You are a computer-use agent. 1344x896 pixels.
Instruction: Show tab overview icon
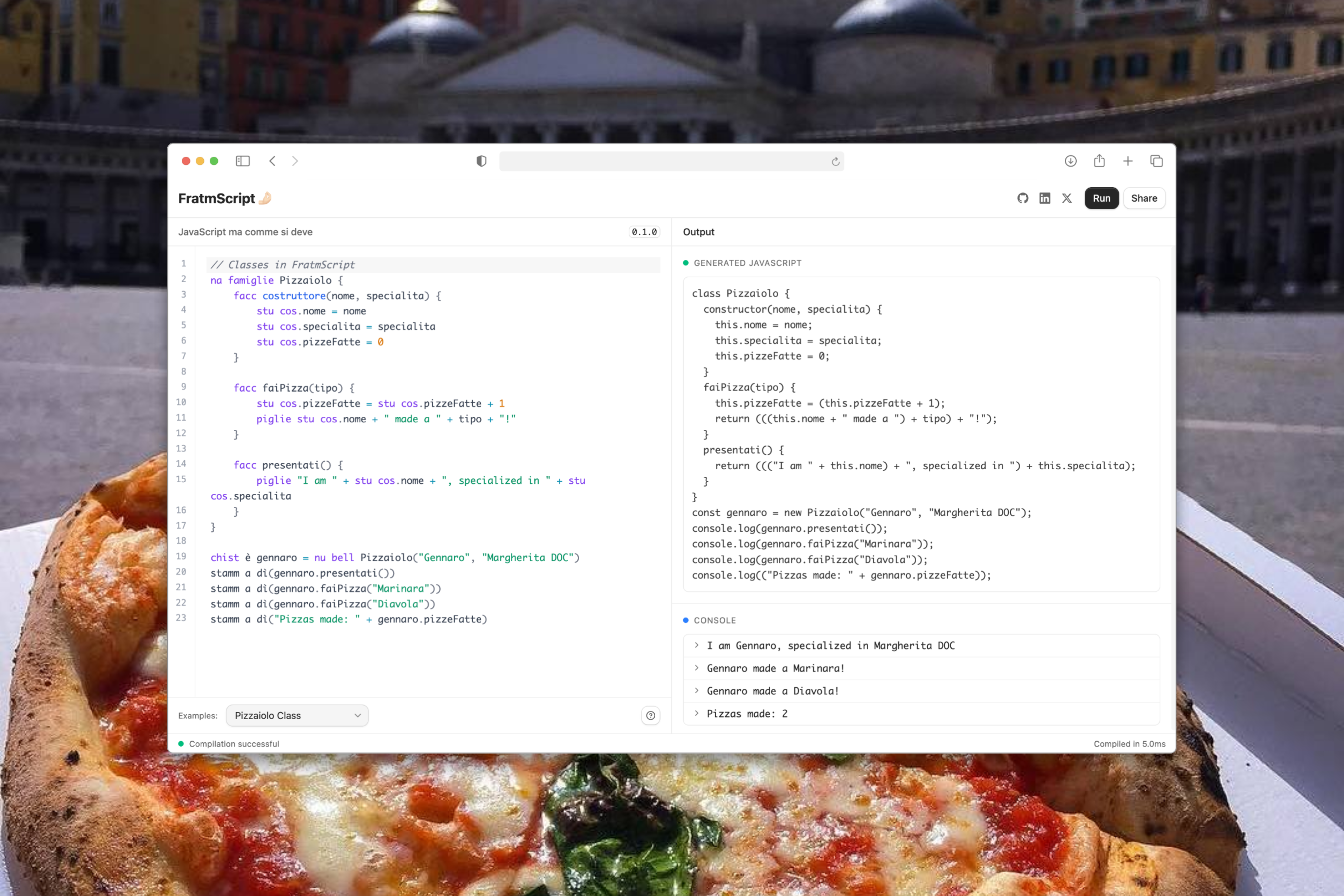click(1156, 161)
